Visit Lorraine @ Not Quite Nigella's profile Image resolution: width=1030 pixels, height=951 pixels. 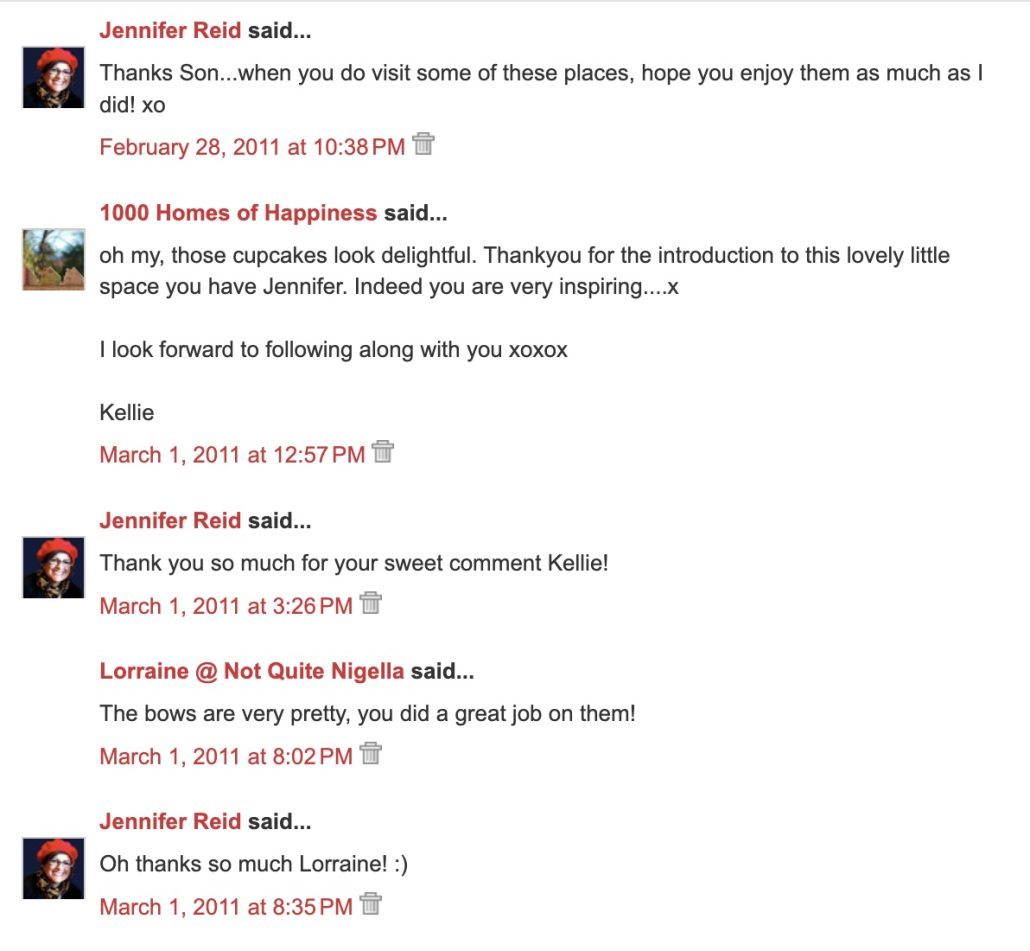pos(251,671)
